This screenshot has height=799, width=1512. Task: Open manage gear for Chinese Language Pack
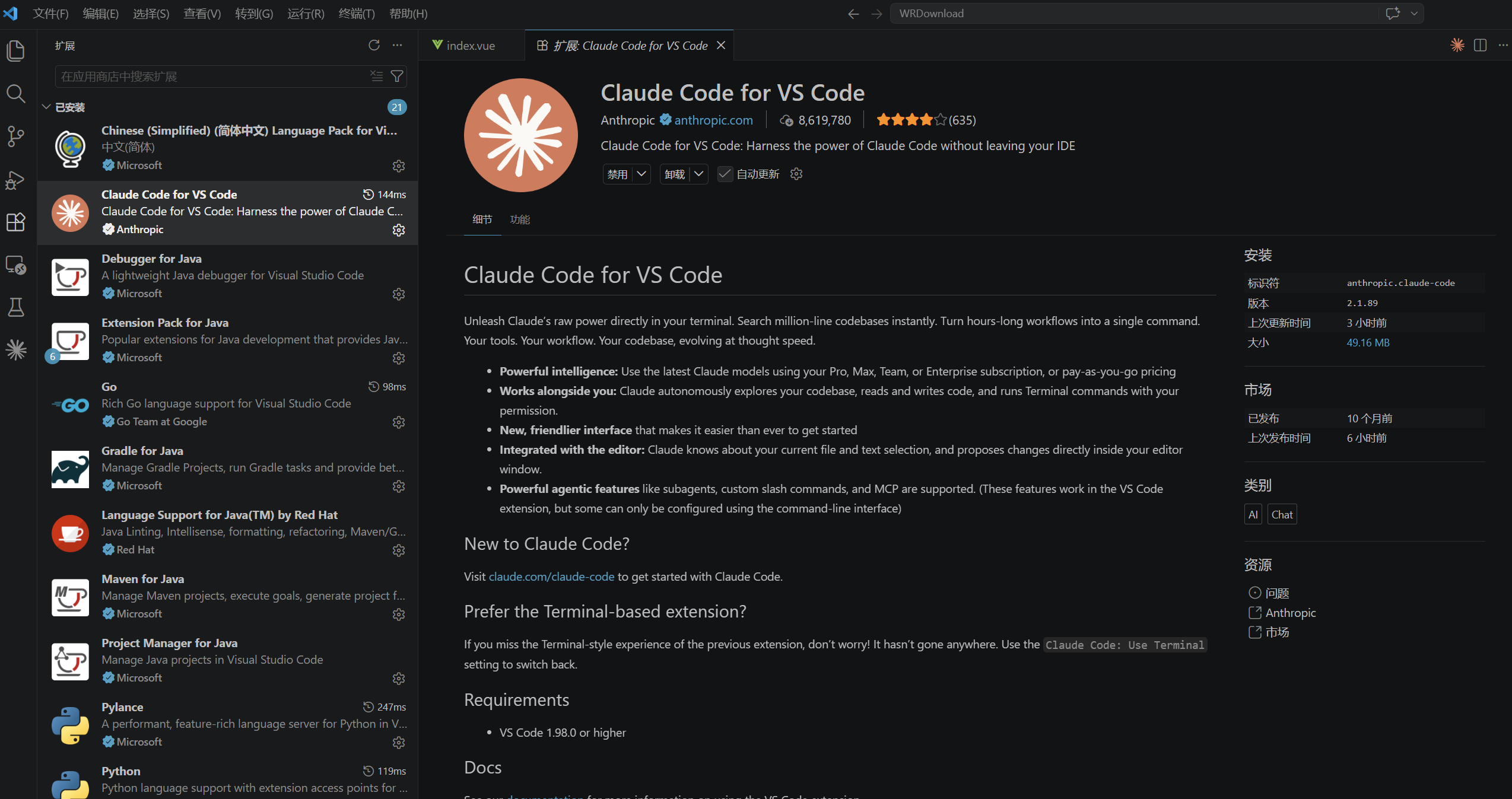pos(399,166)
